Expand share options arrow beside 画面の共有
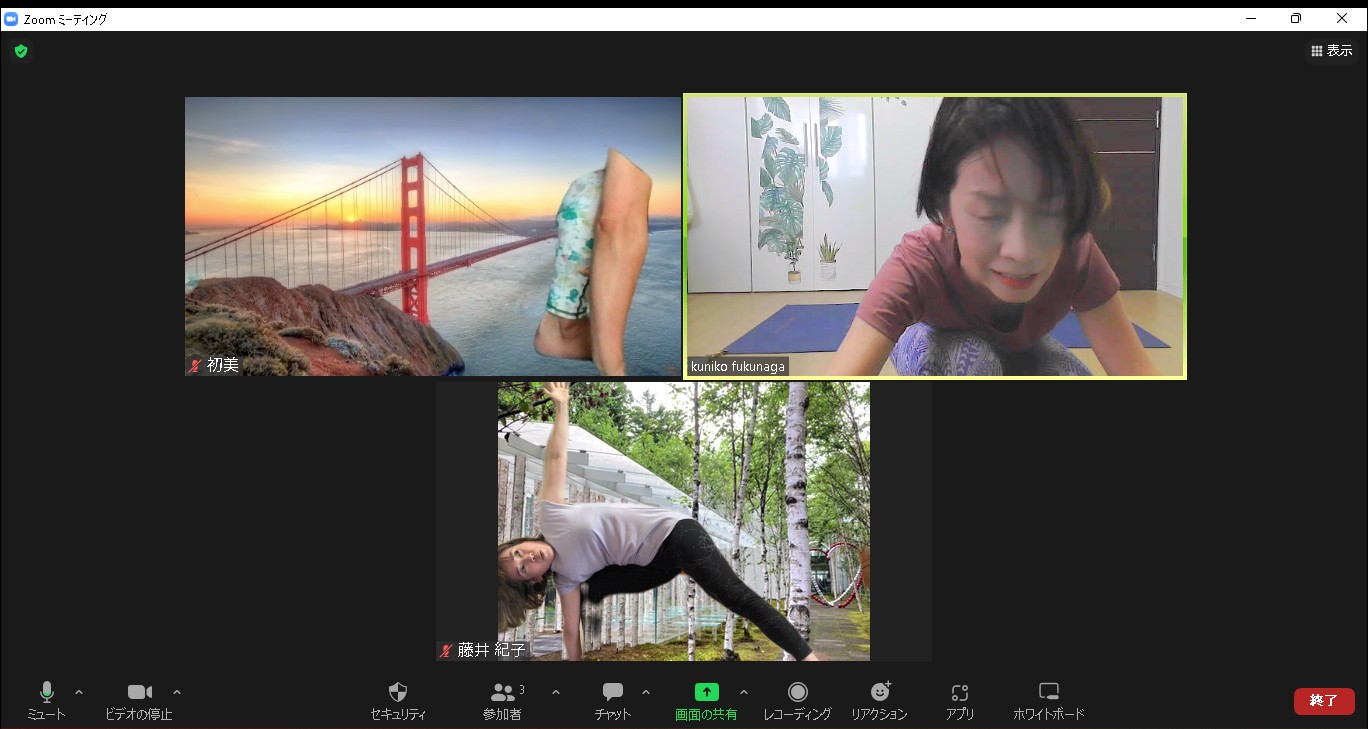This screenshot has width=1368, height=729. click(x=744, y=692)
